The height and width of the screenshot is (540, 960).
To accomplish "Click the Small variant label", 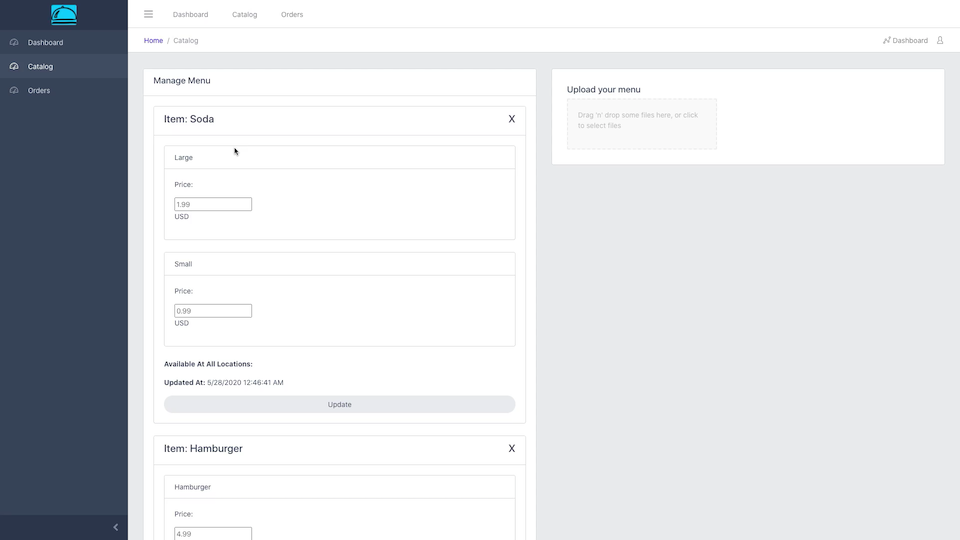I will coord(183,264).
